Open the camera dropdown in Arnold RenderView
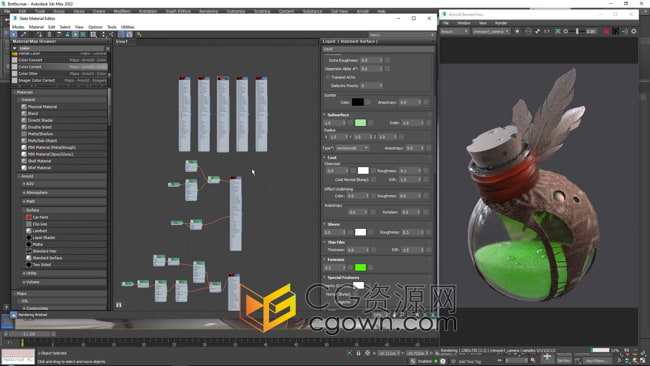 pos(491,31)
